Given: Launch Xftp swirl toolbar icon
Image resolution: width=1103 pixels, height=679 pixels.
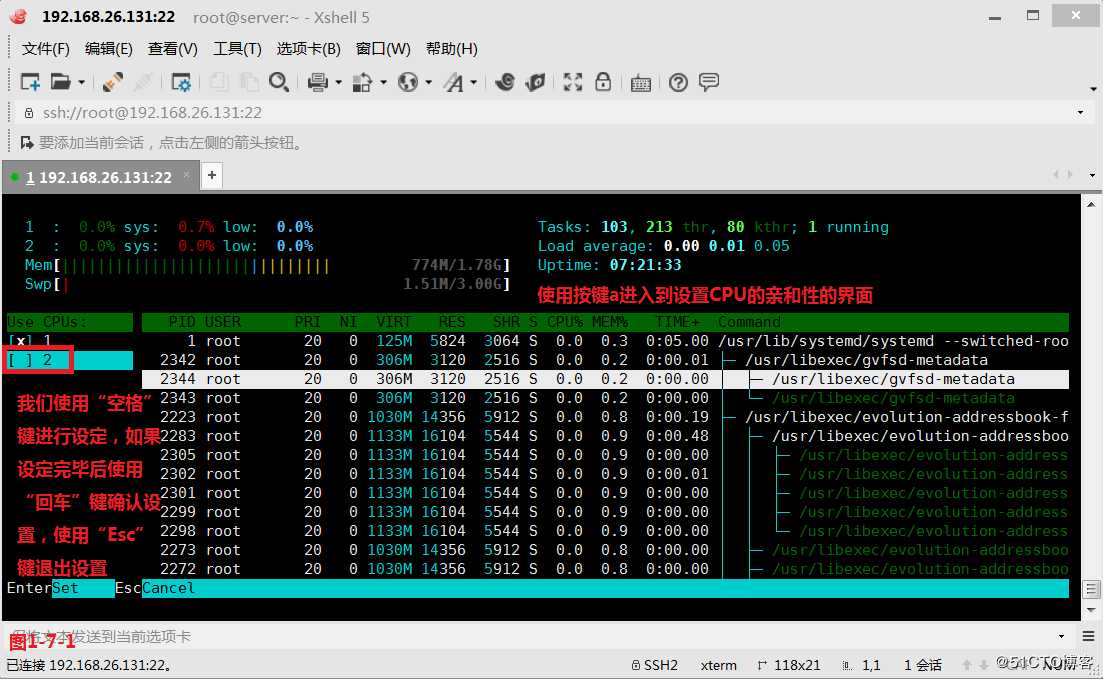Looking at the screenshot, I should (x=504, y=82).
